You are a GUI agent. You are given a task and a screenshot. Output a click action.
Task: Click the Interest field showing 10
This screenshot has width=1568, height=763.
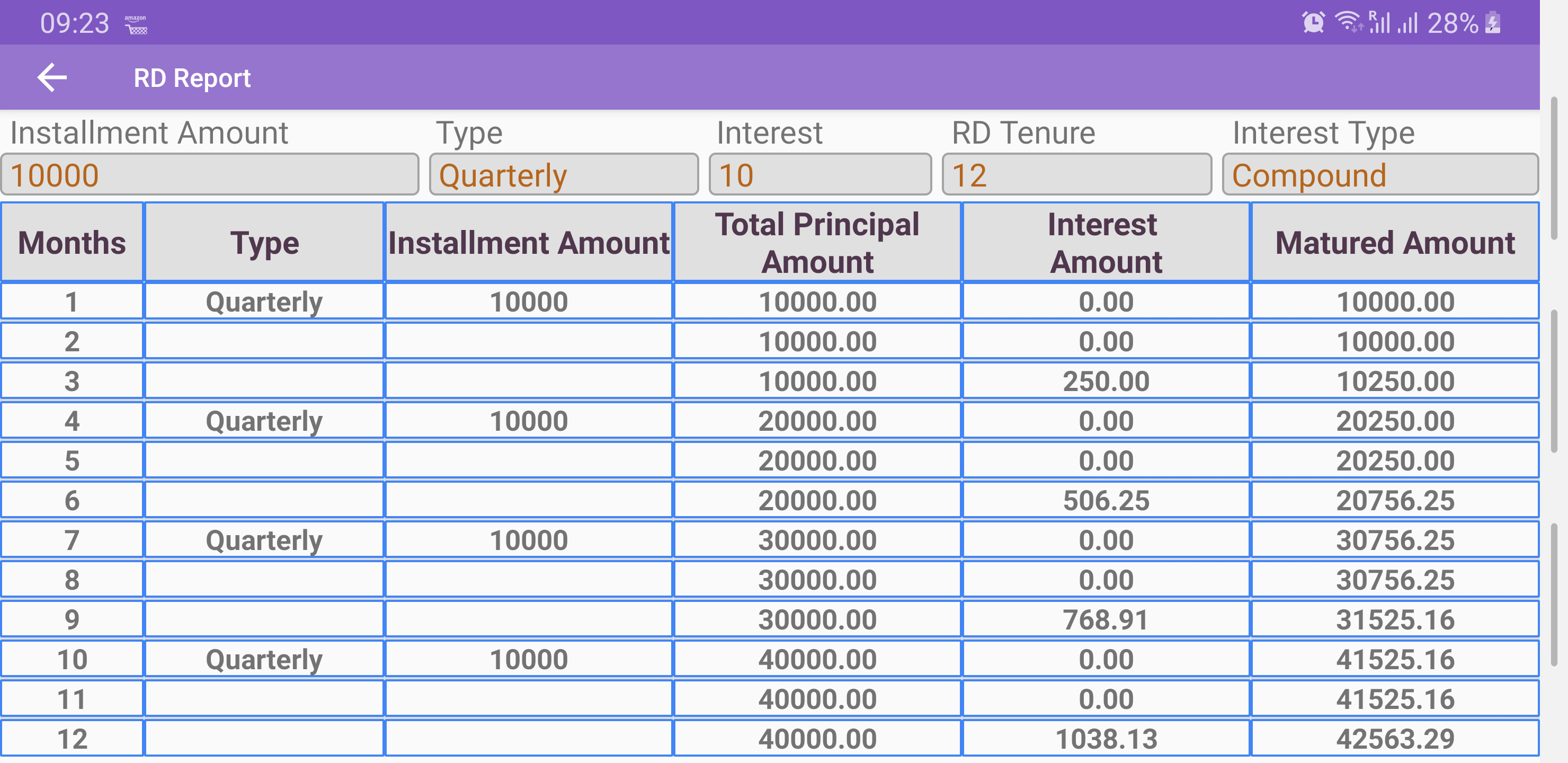point(820,175)
